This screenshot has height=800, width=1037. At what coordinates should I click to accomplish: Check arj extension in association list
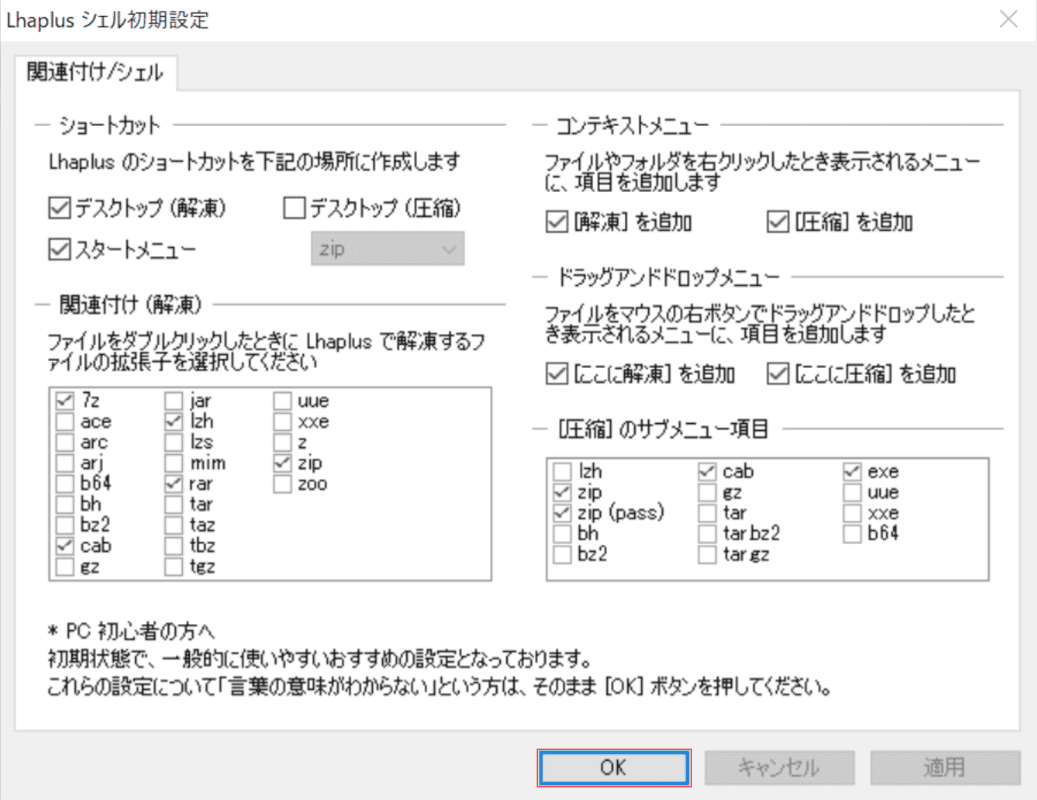(x=65, y=463)
